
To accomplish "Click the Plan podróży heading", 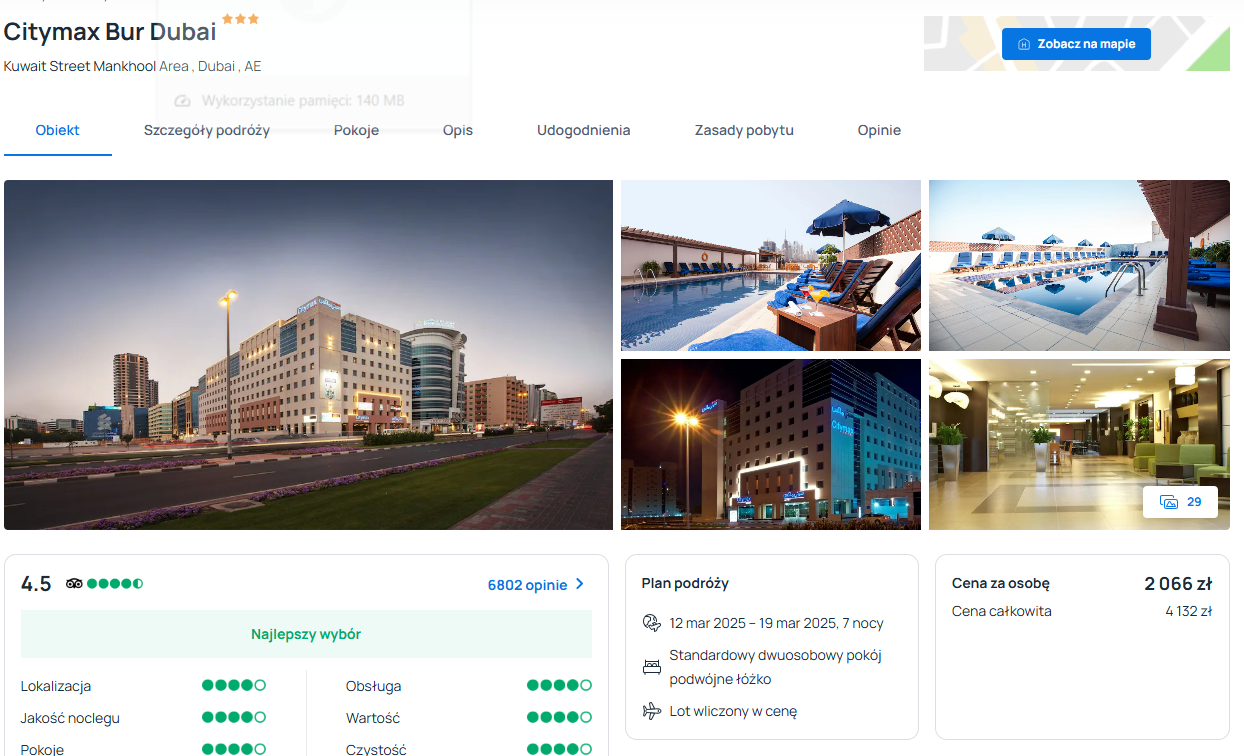I will click(x=685, y=583).
